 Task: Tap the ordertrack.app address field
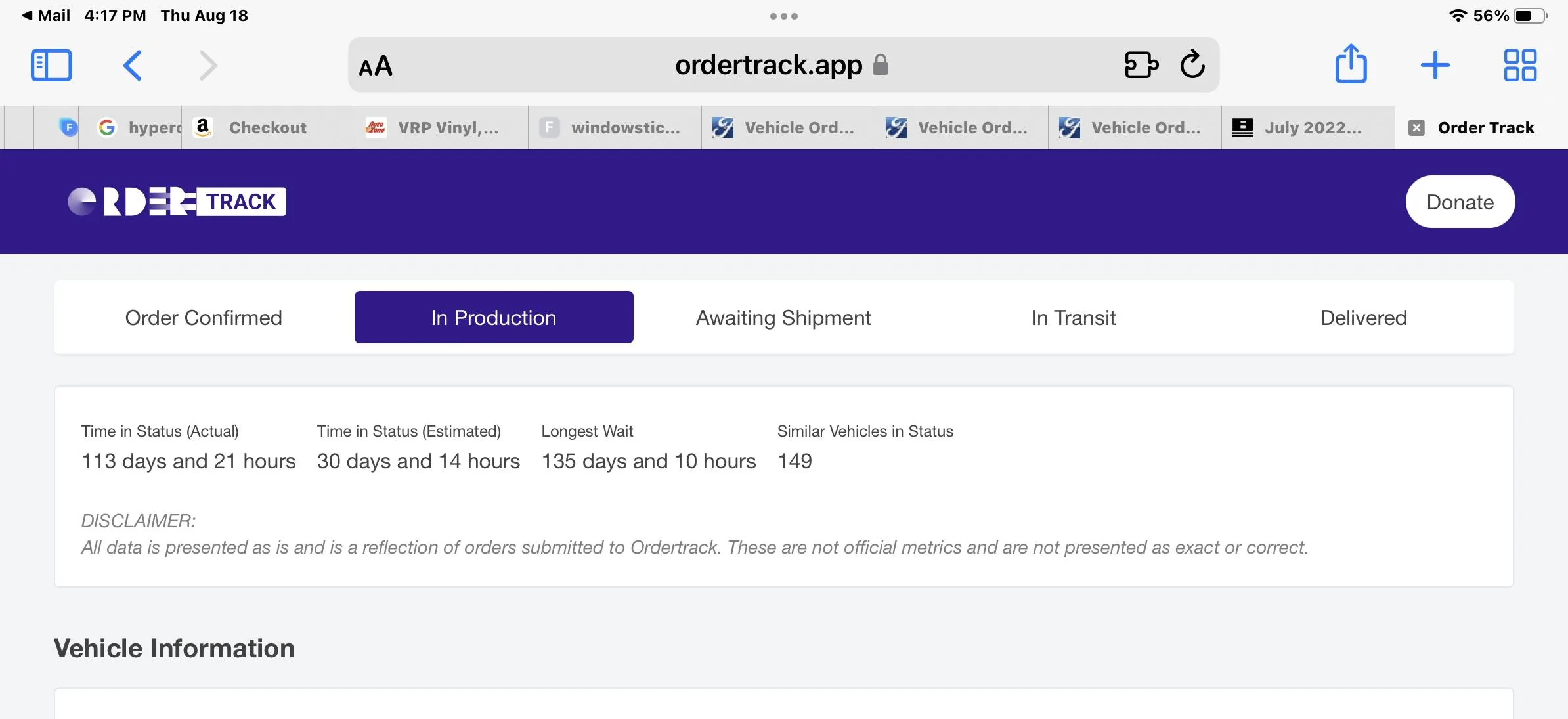768,65
